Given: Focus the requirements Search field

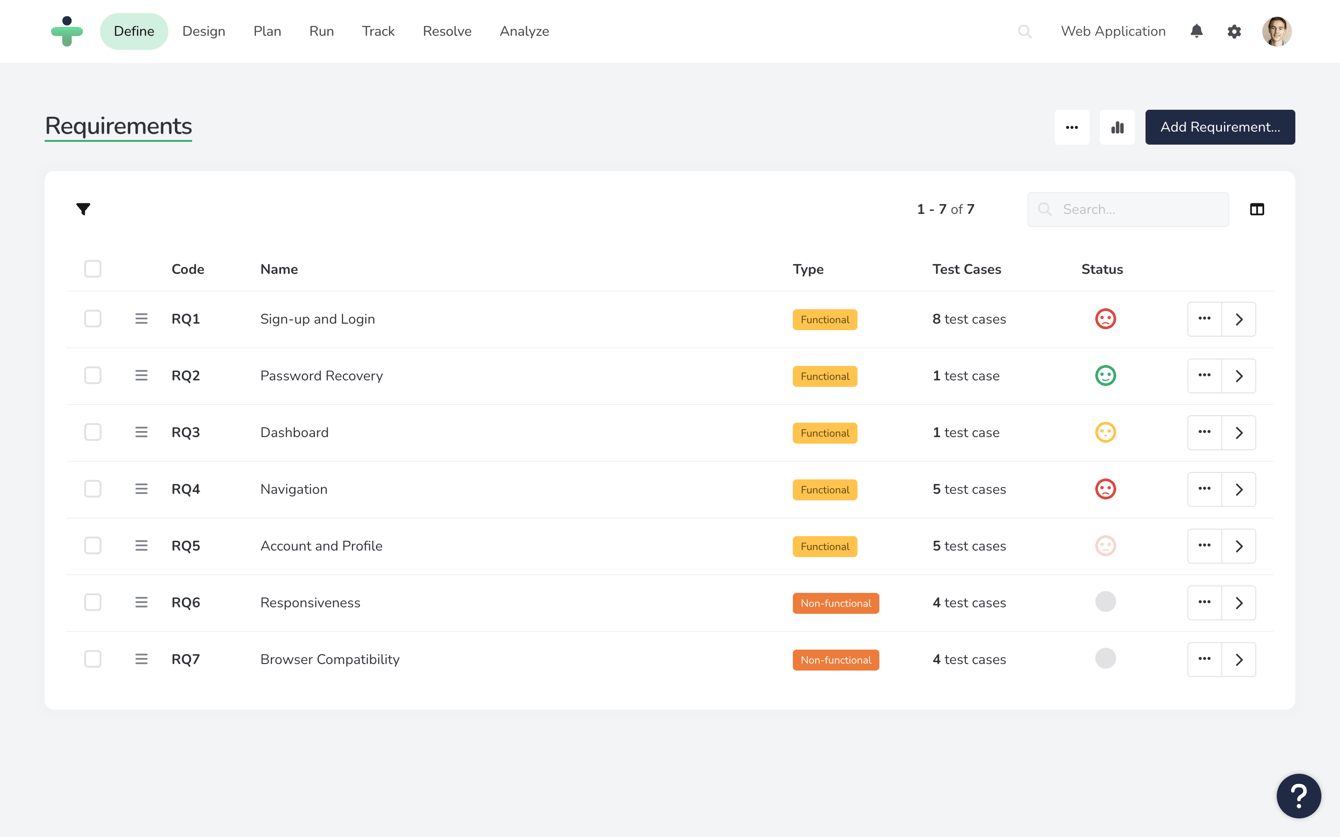Looking at the screenshot, I should (1128, 209).
